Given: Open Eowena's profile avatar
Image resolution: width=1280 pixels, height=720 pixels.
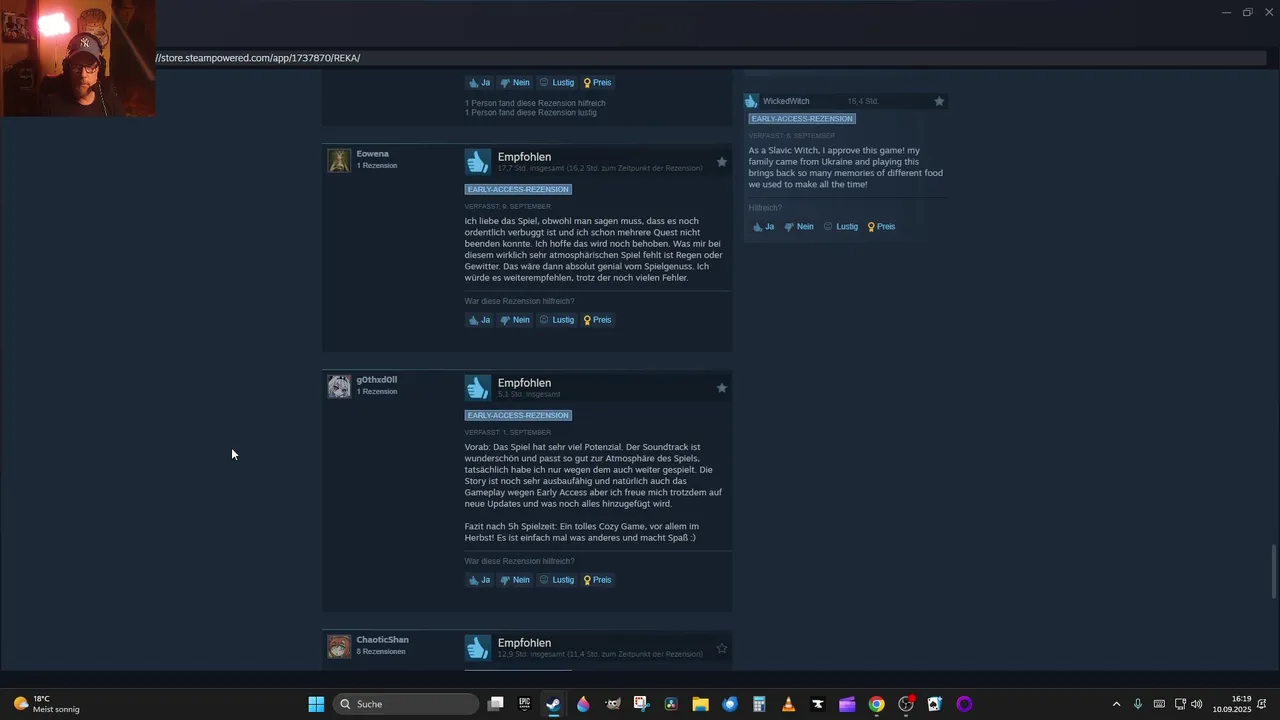Looking at the screenshot, I should pos(339,160).
